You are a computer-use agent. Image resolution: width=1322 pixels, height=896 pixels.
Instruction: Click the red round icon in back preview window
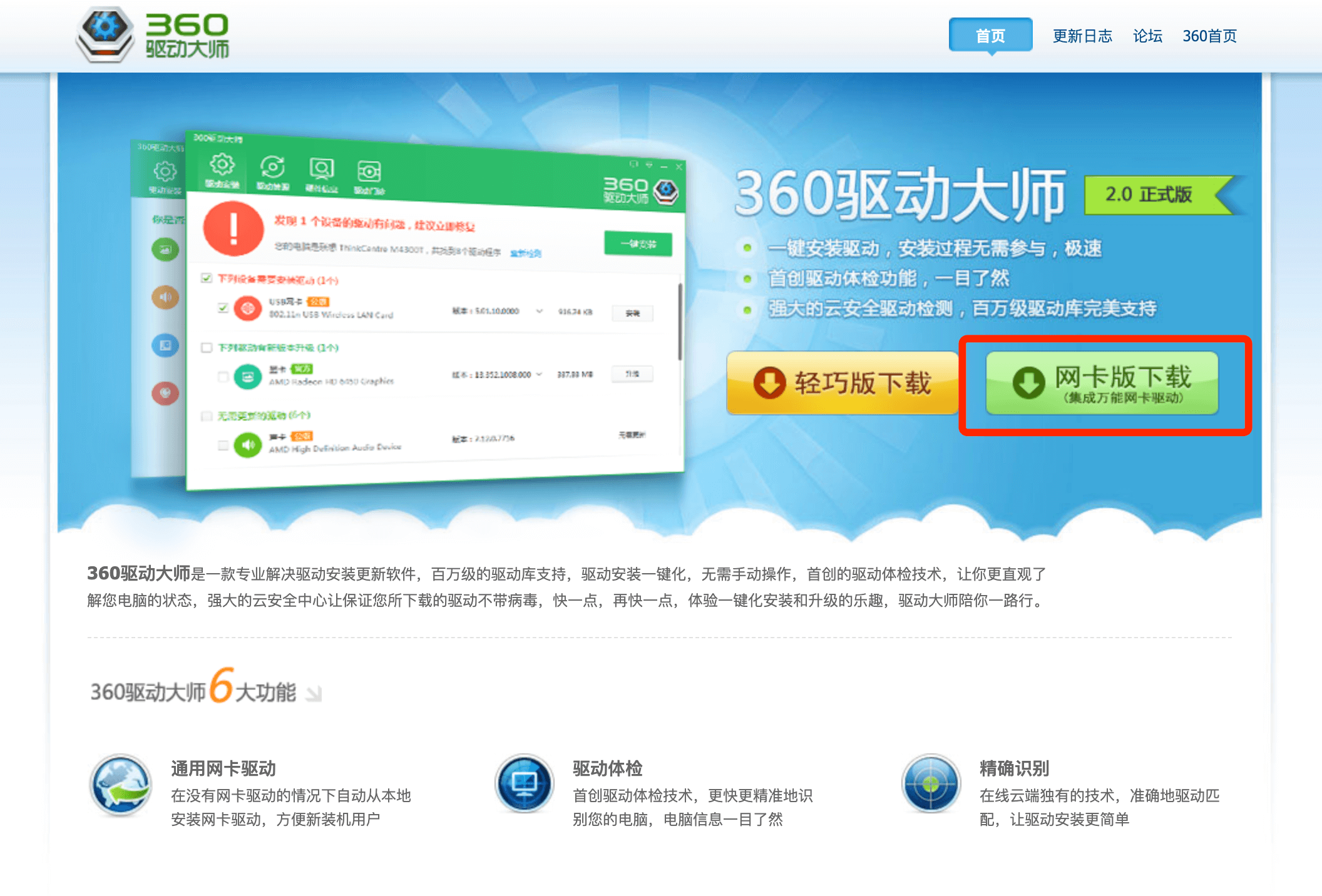165,393
